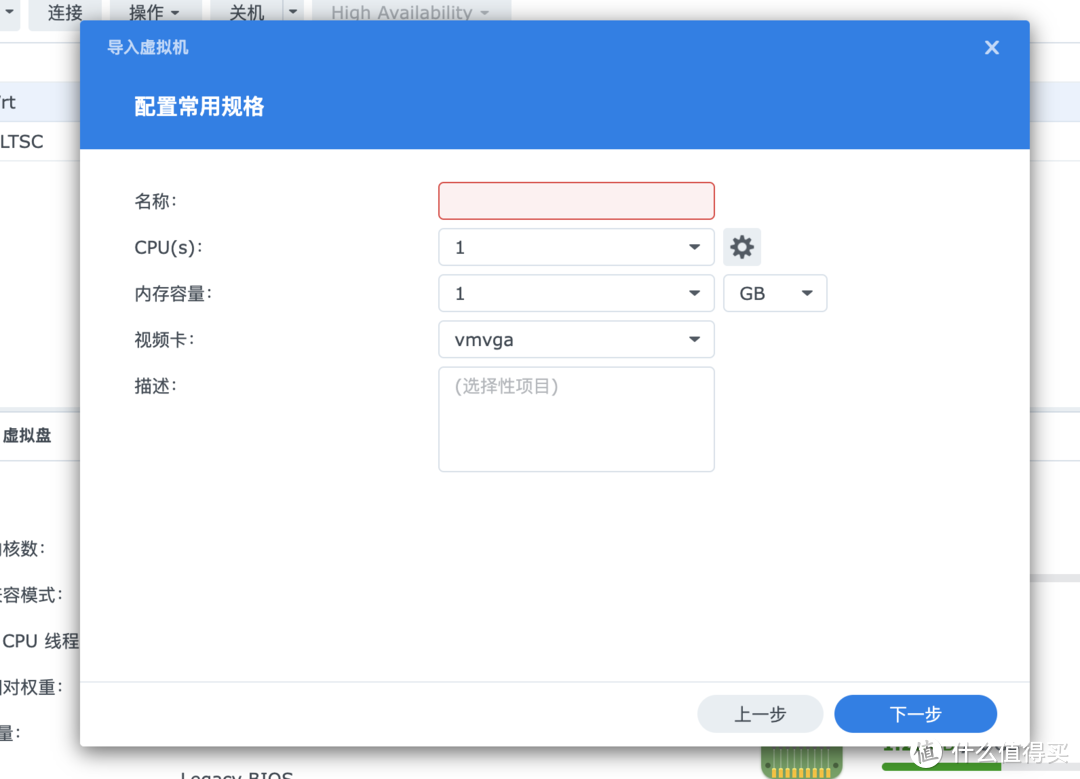Click the 名称 name input field
Image resolution: width=1080 pixels, height=779 pixels.
point(576,200)
